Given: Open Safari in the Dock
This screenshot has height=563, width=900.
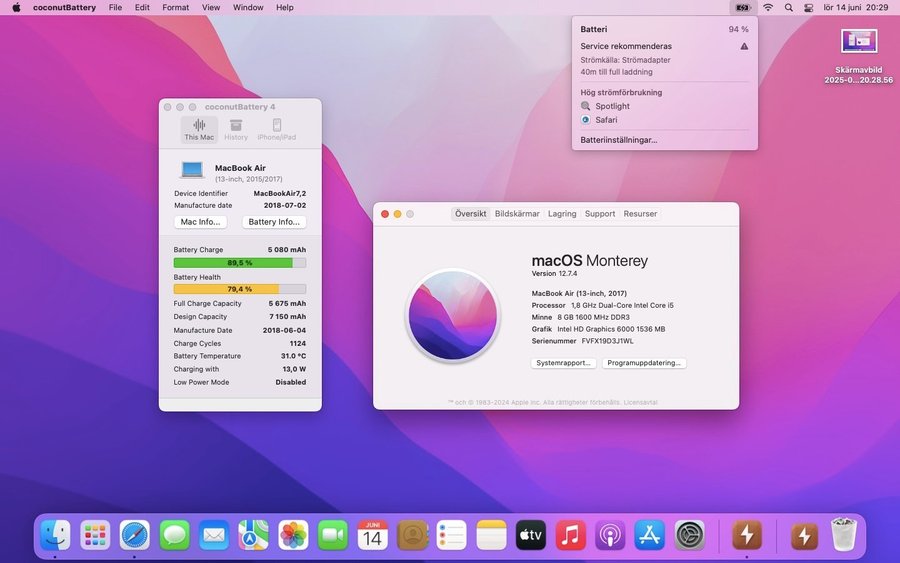Looking at the screenshot, I should coord(135,535).
